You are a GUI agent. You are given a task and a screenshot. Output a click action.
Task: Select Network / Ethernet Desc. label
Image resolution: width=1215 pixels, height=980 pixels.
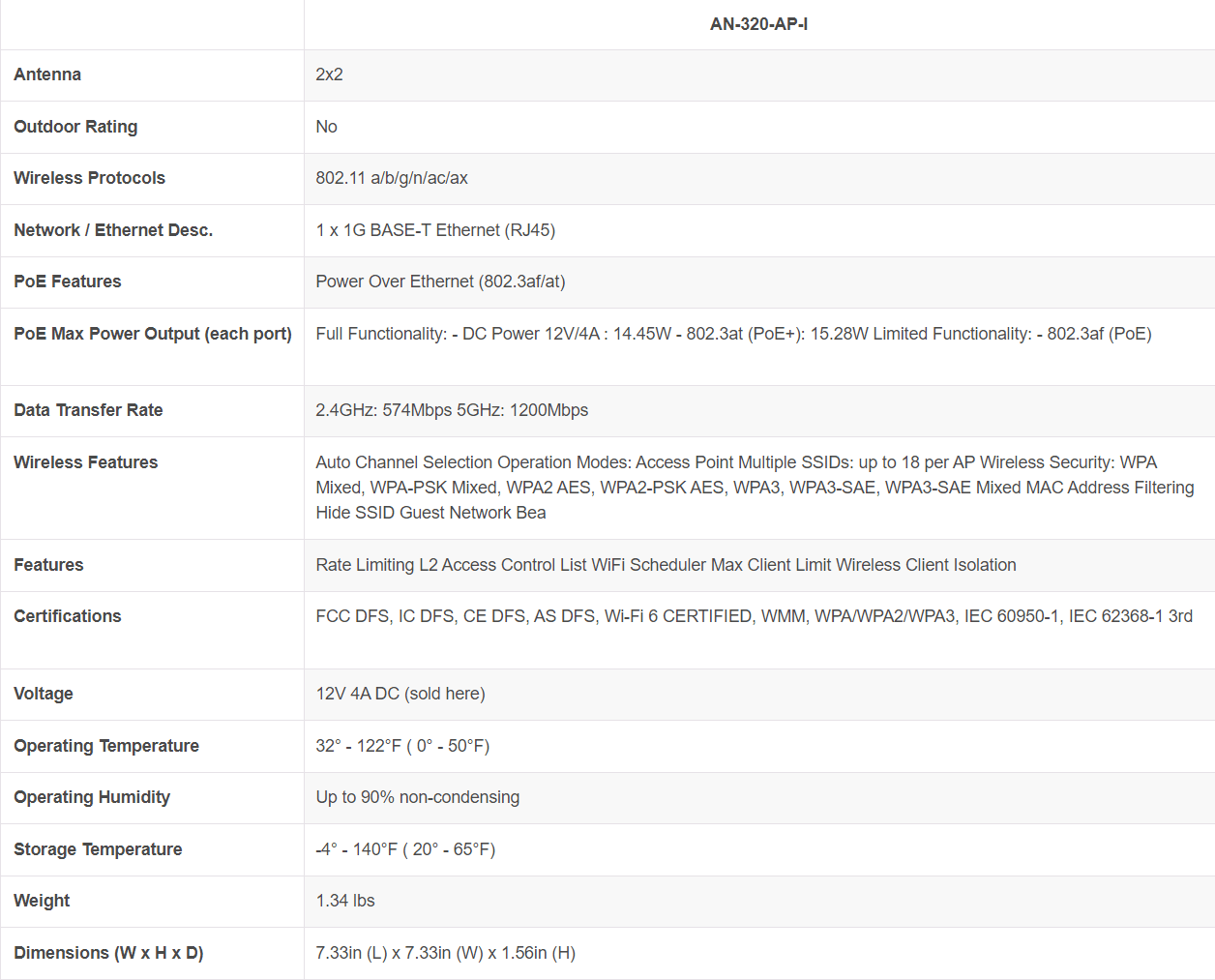point(113,230)
